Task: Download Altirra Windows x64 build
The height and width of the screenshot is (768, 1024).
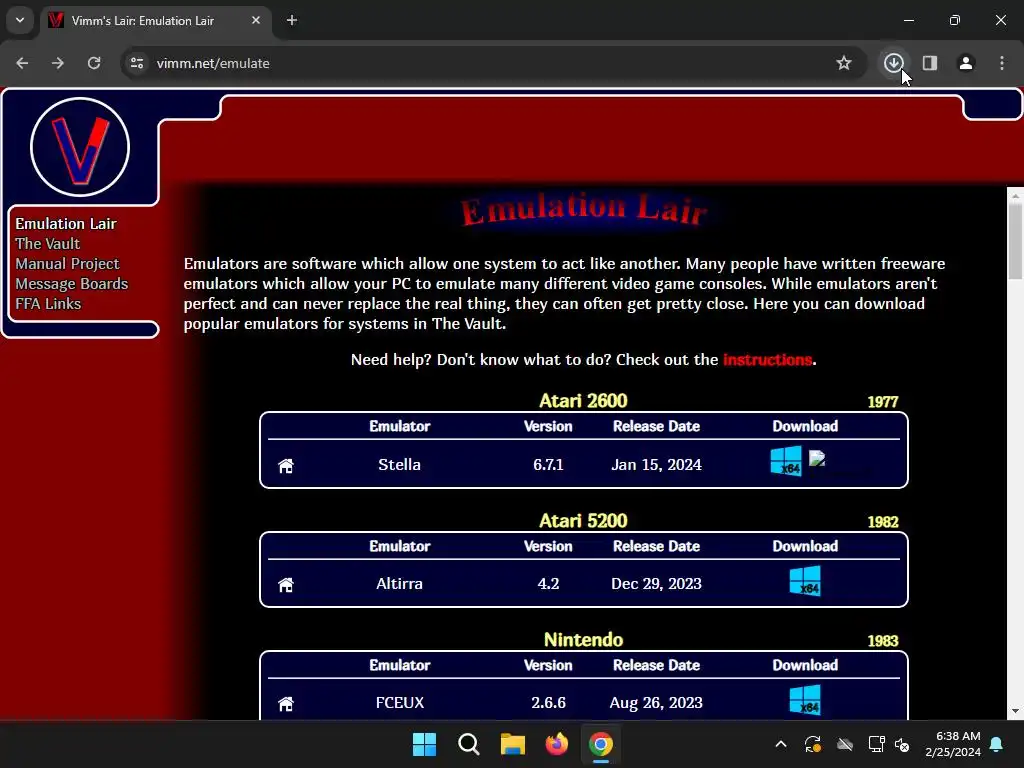Action: tap(805, 581)
